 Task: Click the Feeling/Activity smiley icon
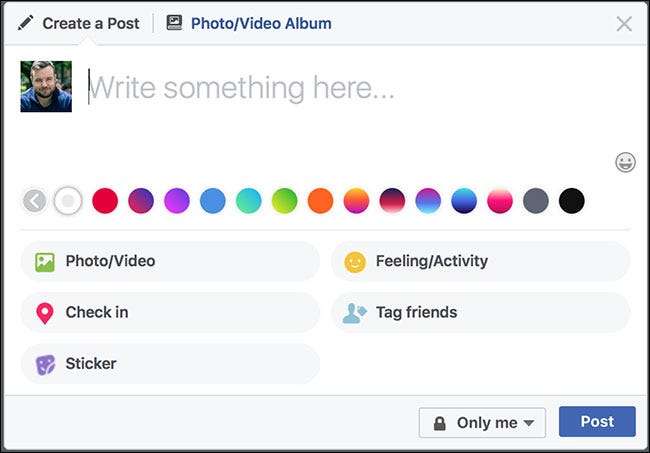(x=354, y=262)
